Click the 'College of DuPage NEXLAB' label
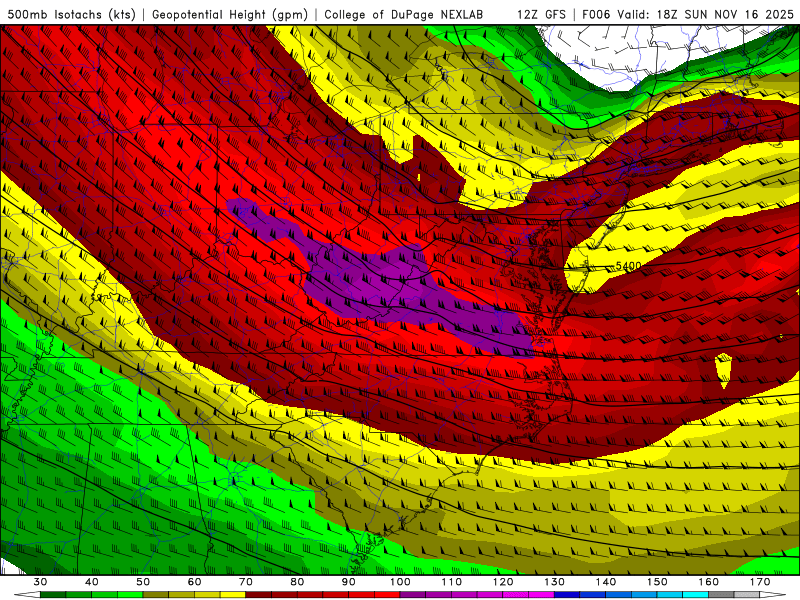Viewport: 800px width, 600px height. (403, 15)
